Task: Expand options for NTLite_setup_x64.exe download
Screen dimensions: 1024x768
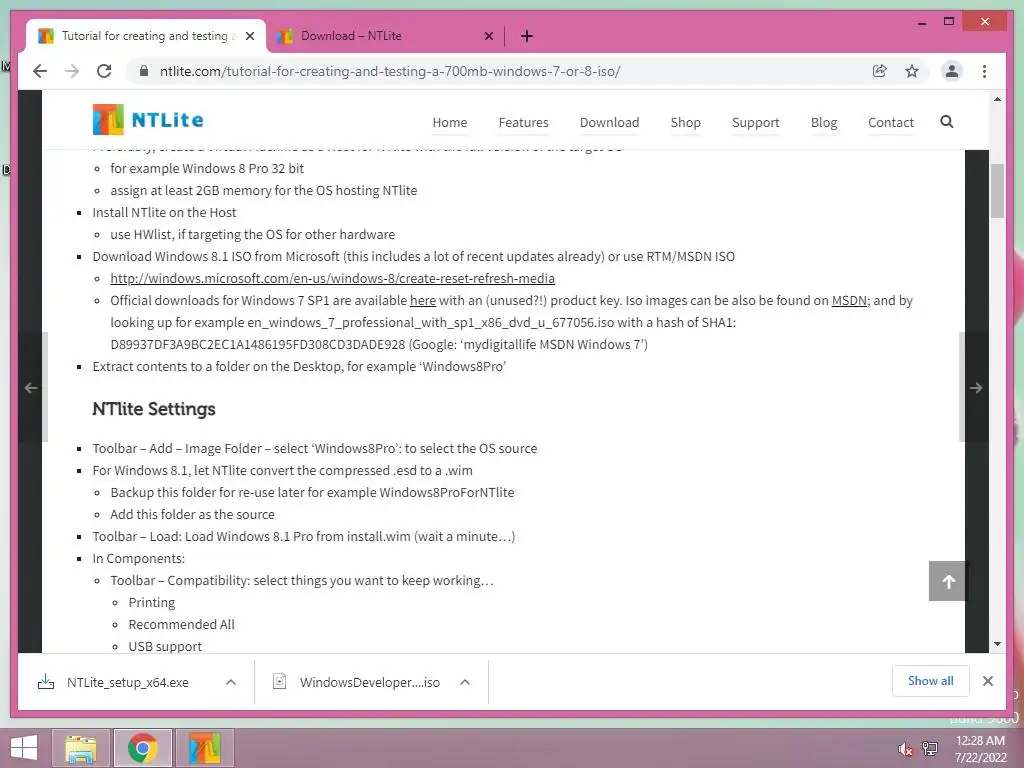Action: coord(231,682)
